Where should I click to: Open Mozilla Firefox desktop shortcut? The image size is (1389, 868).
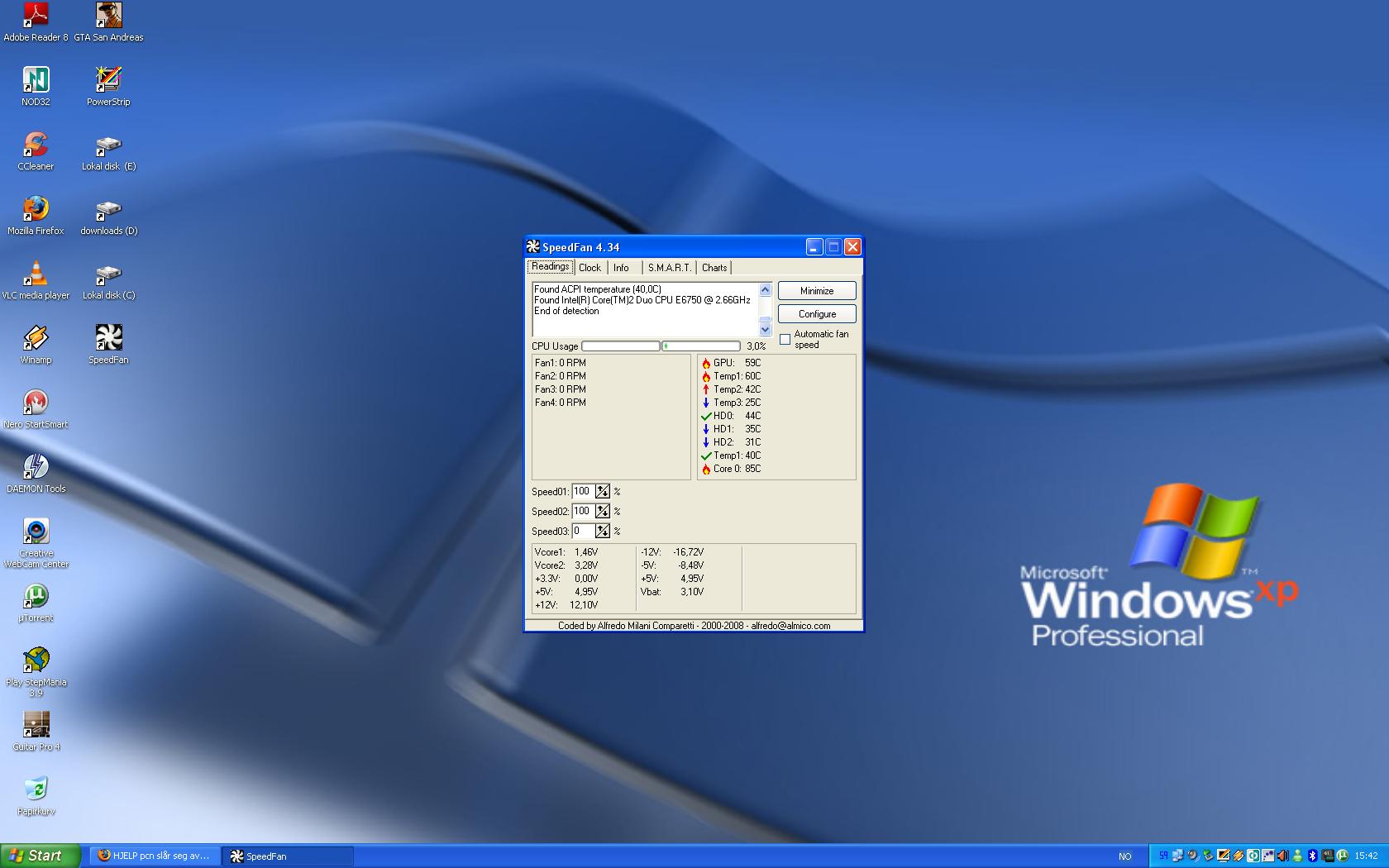tap(36, 209)
